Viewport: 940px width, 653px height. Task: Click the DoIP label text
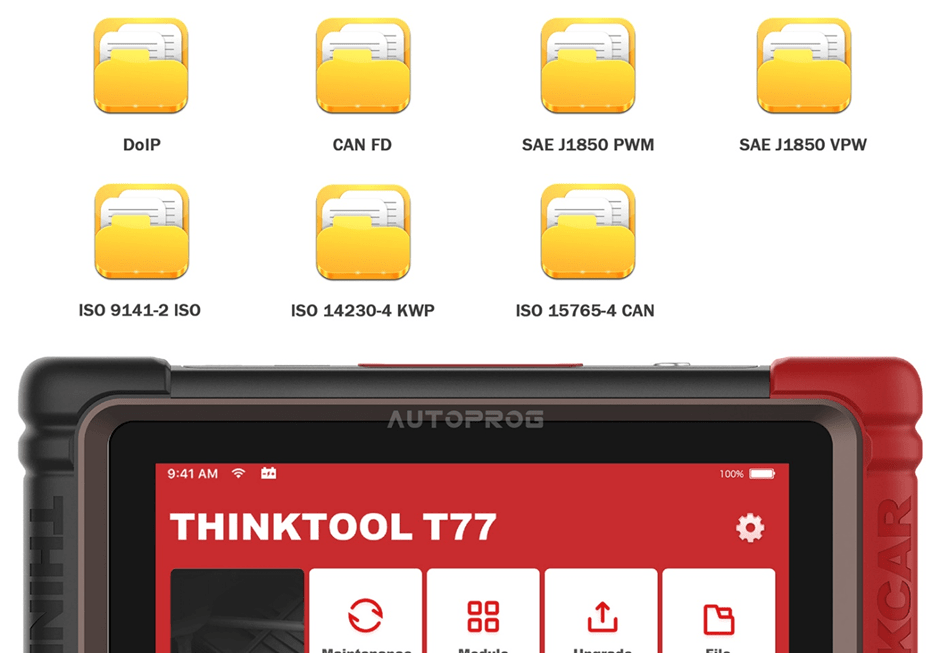tap(141, 145)
